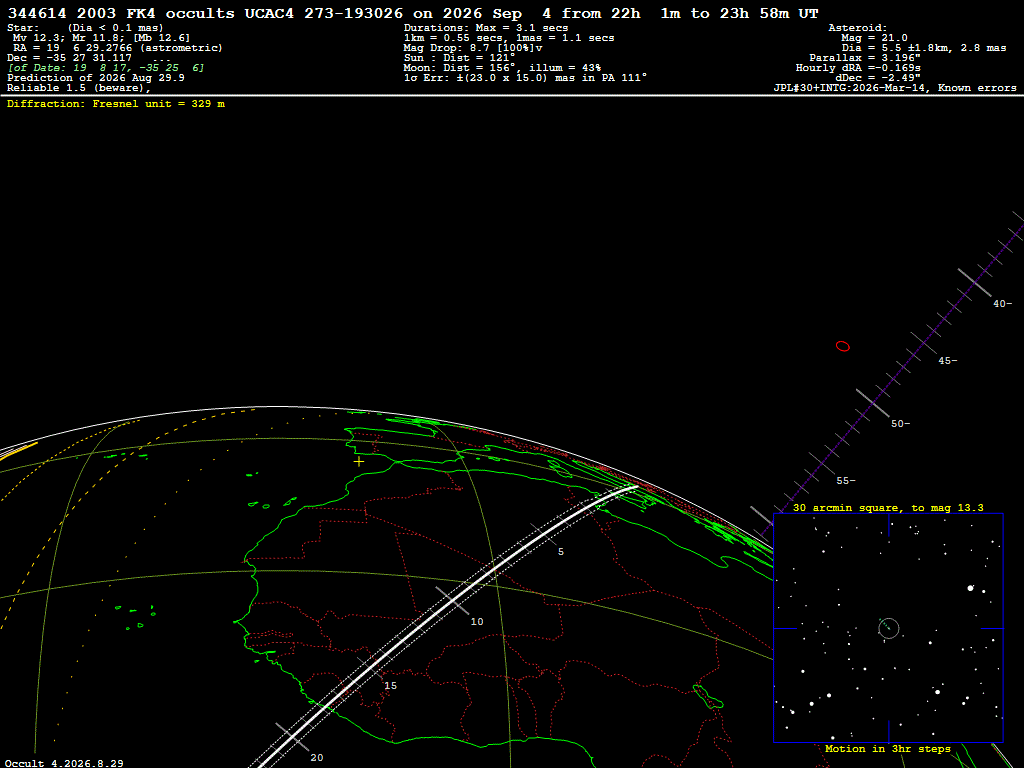Click the yellow plus crosshair marker
The width and height of the screenshot is (1024, 768).
click(359, 461)
